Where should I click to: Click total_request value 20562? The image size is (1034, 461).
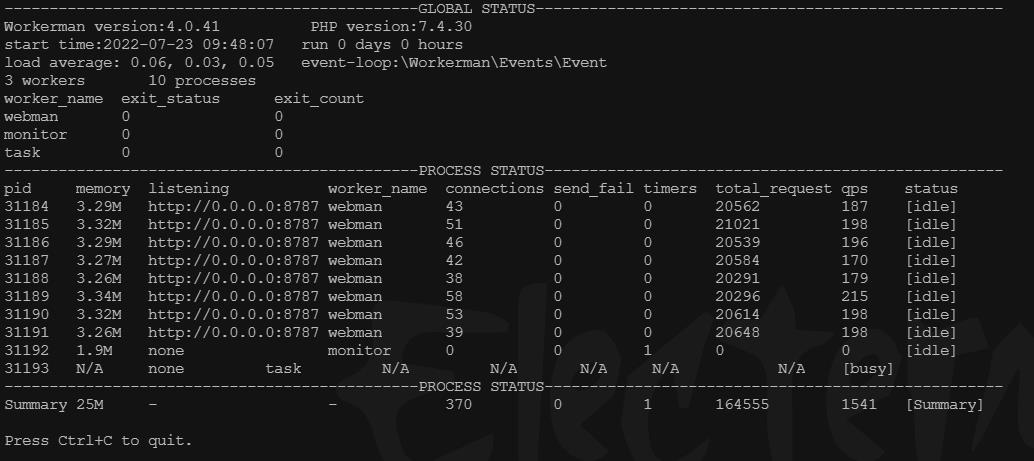[738, 206]
